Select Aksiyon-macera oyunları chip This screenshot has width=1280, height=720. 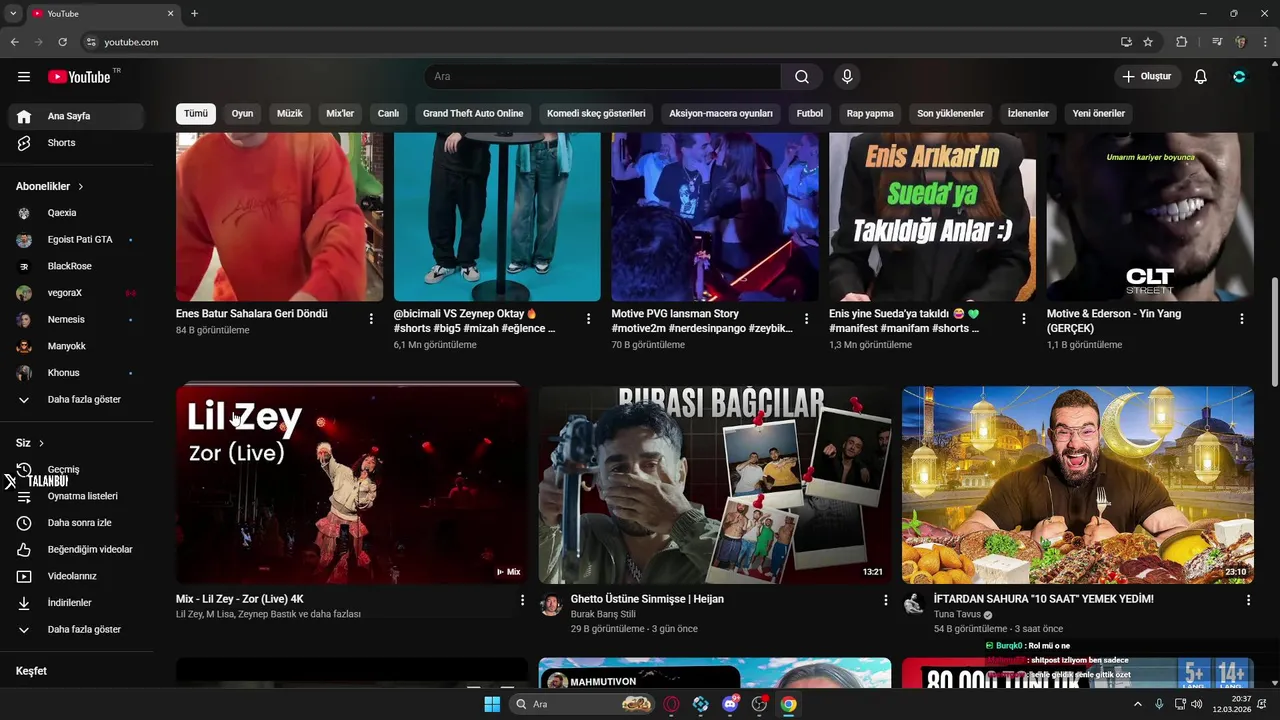(x=721, y=114)
